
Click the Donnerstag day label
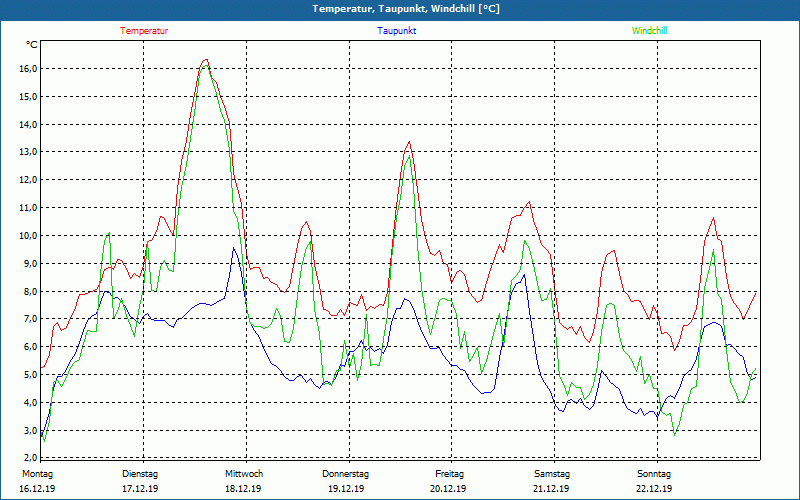click(345, 474)
